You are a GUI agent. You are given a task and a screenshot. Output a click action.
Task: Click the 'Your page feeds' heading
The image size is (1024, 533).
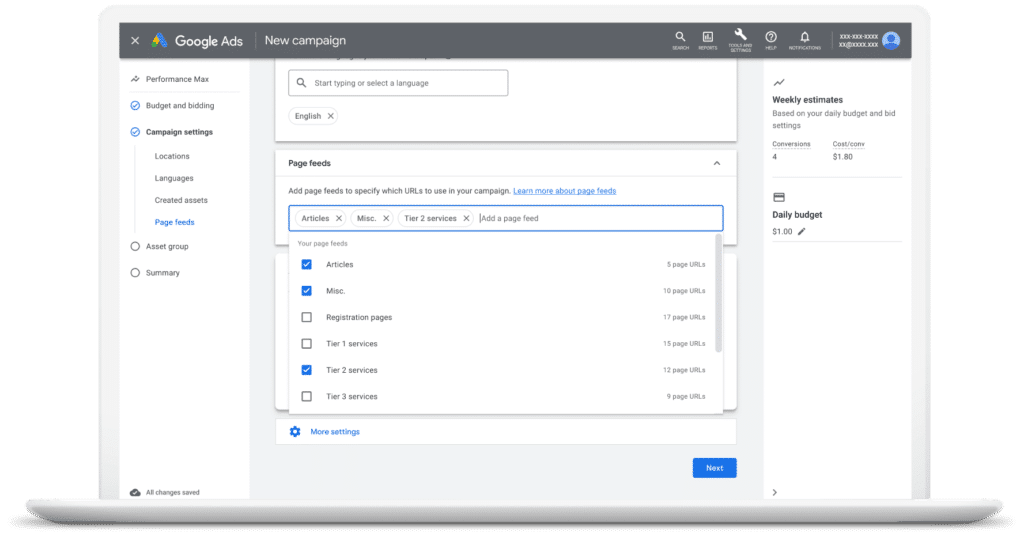(322, 244)
